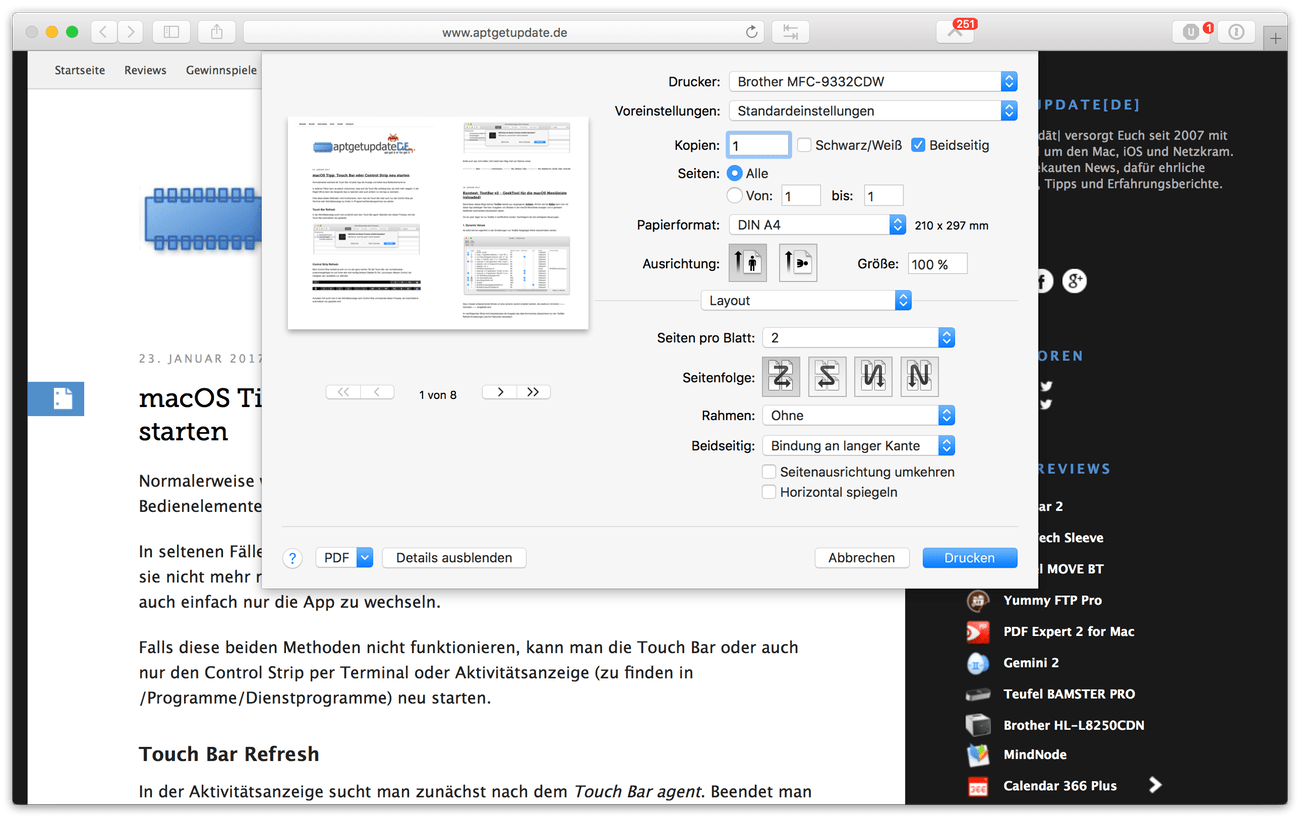This screenshot has height=817, width=1300.
Task: Uncheck the Beidseitig checkbox
Action: click(x=918, y=145)
